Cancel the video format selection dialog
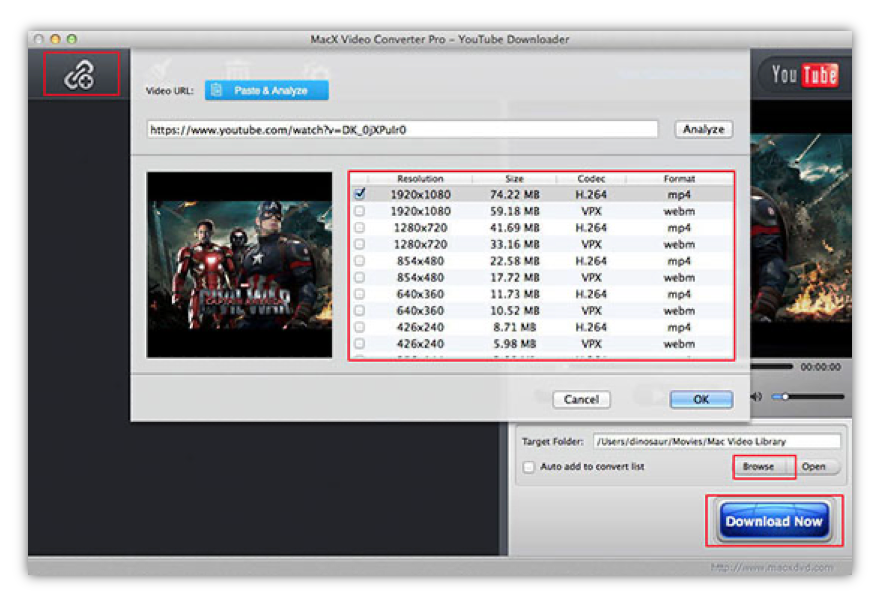The image size is (893, 612). [581, 400]
